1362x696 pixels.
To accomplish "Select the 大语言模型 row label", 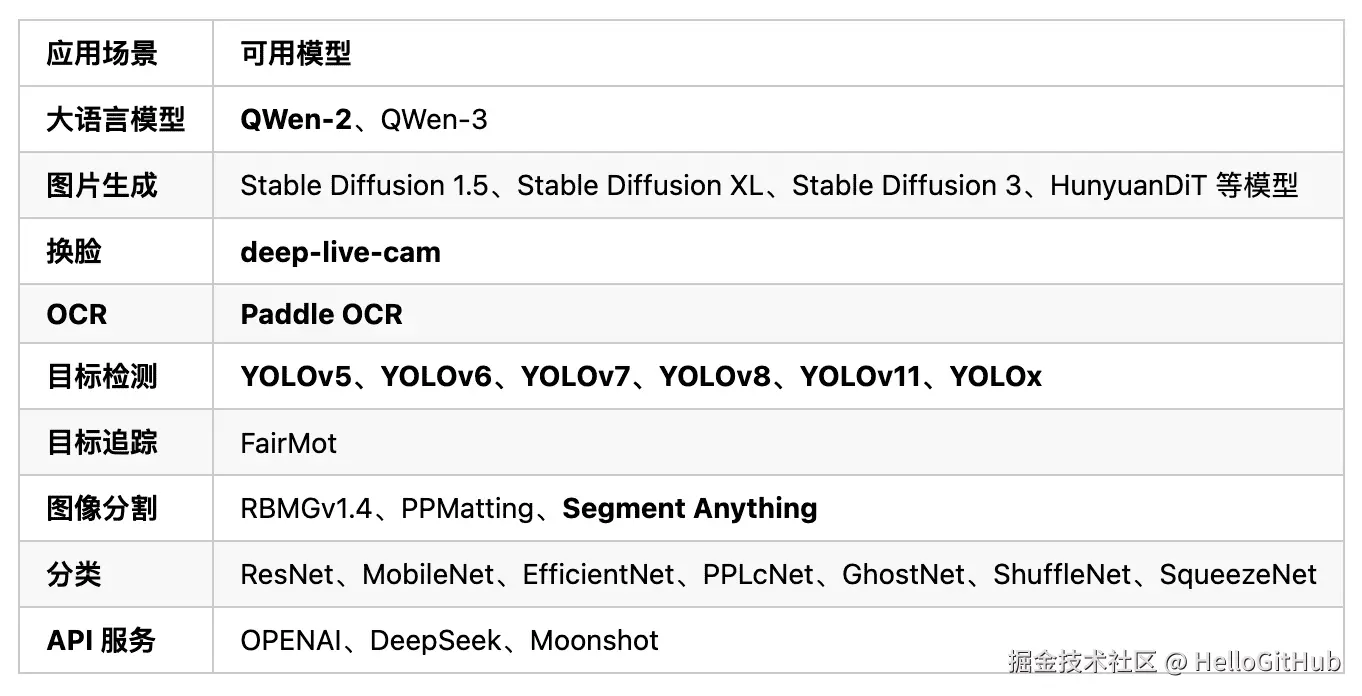I will pyautogui.click(x=116, y=120).
